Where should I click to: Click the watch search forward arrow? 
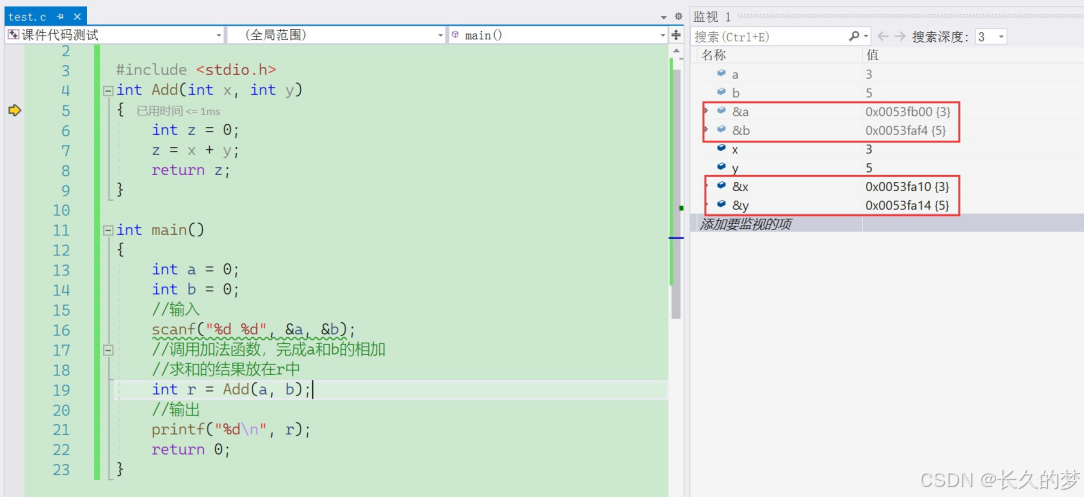click(899, 36)
